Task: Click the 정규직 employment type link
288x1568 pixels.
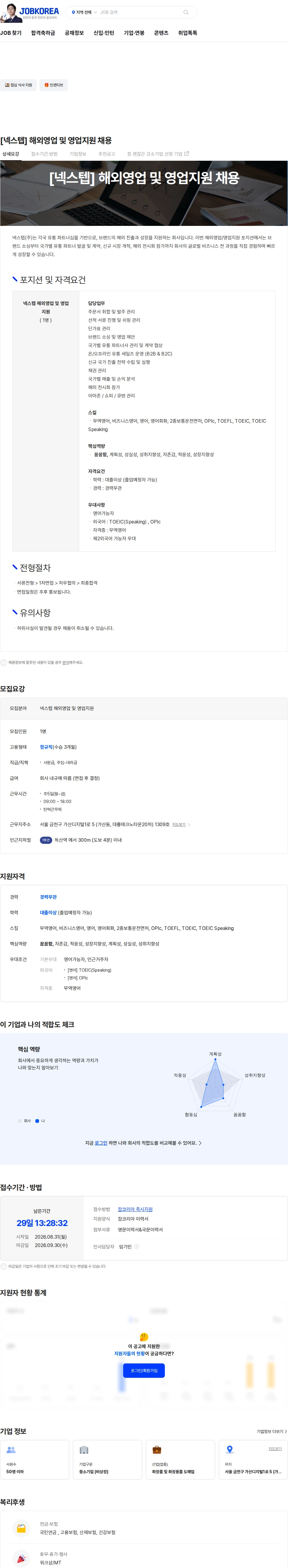Action: (x=46, y=747)
